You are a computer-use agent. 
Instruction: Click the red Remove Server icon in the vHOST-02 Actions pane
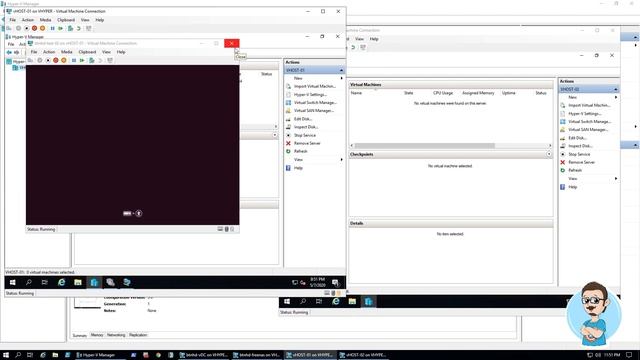pos(563,162)
